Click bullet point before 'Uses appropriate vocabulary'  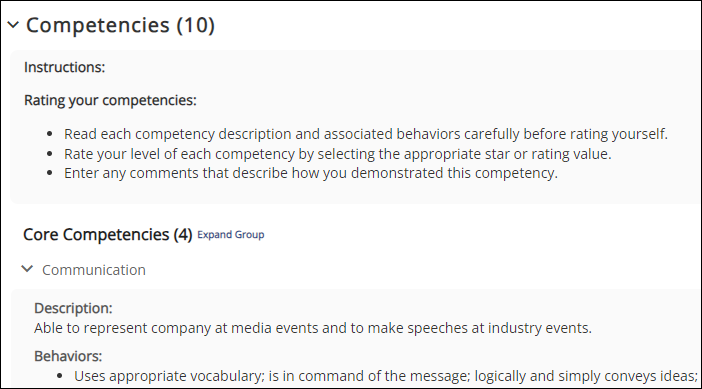point(60,376)
